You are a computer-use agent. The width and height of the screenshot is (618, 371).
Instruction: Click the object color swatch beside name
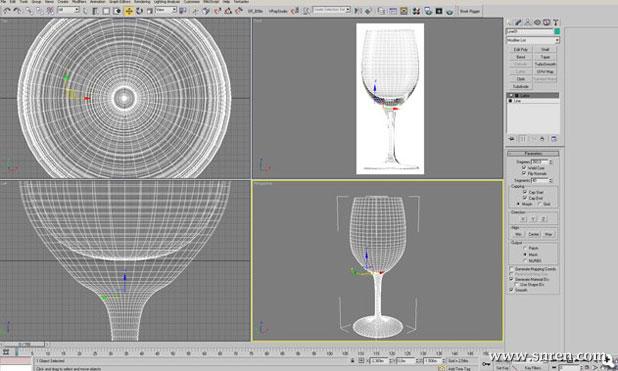coord(557,31)
